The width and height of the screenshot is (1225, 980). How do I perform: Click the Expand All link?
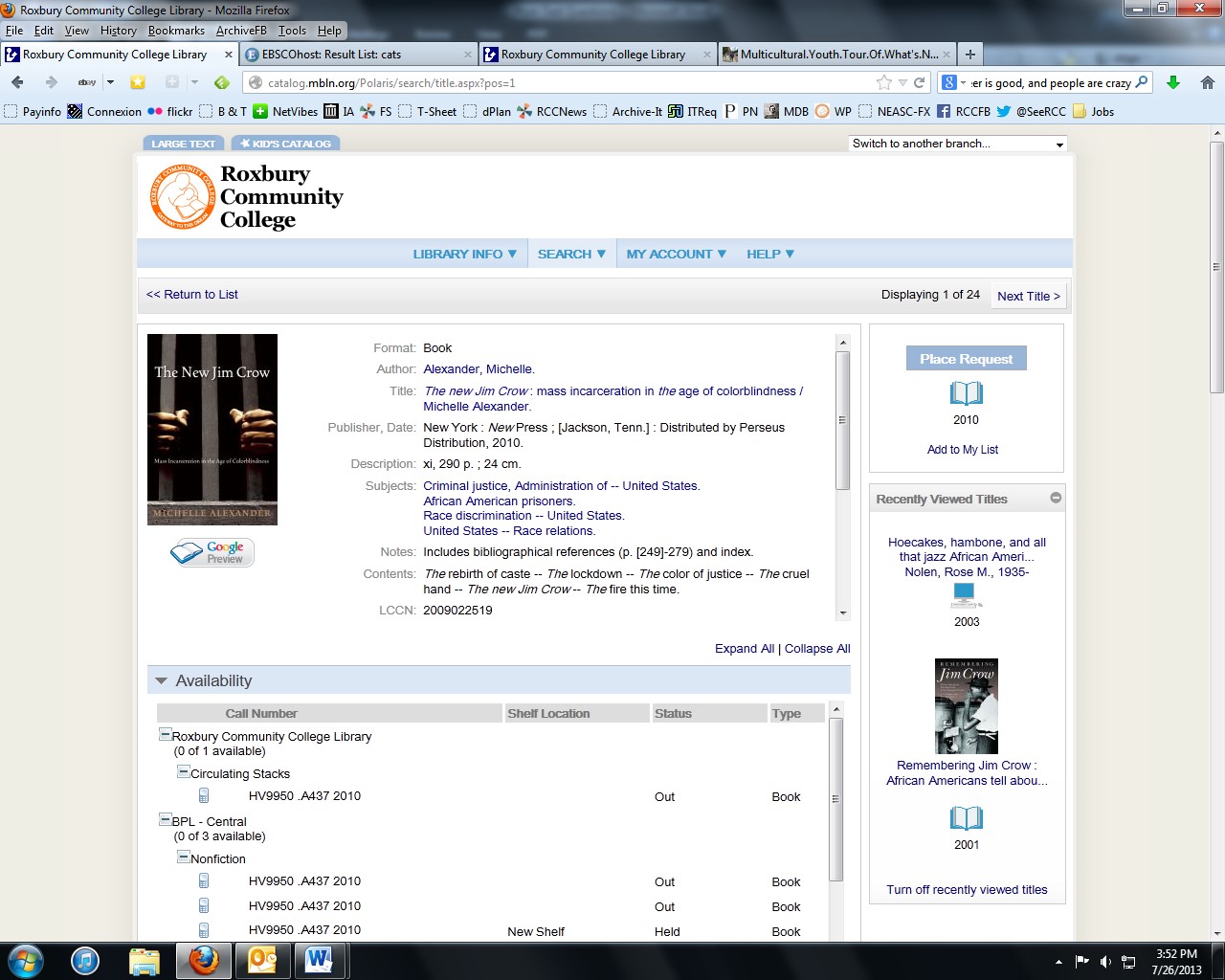coord(745,649)
